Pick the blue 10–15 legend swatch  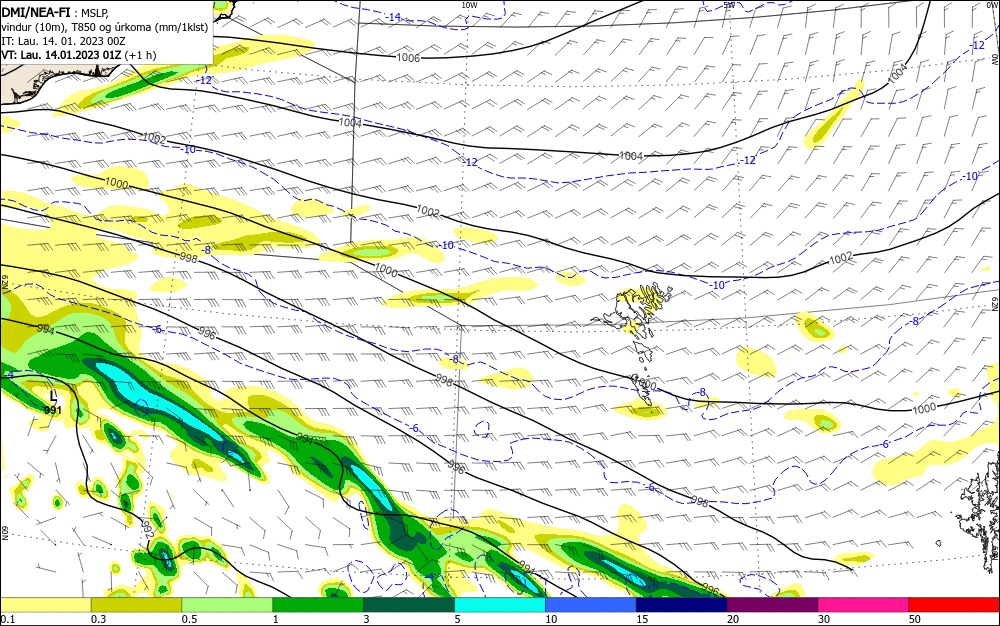pyautogui.click(x=591, y=605)
